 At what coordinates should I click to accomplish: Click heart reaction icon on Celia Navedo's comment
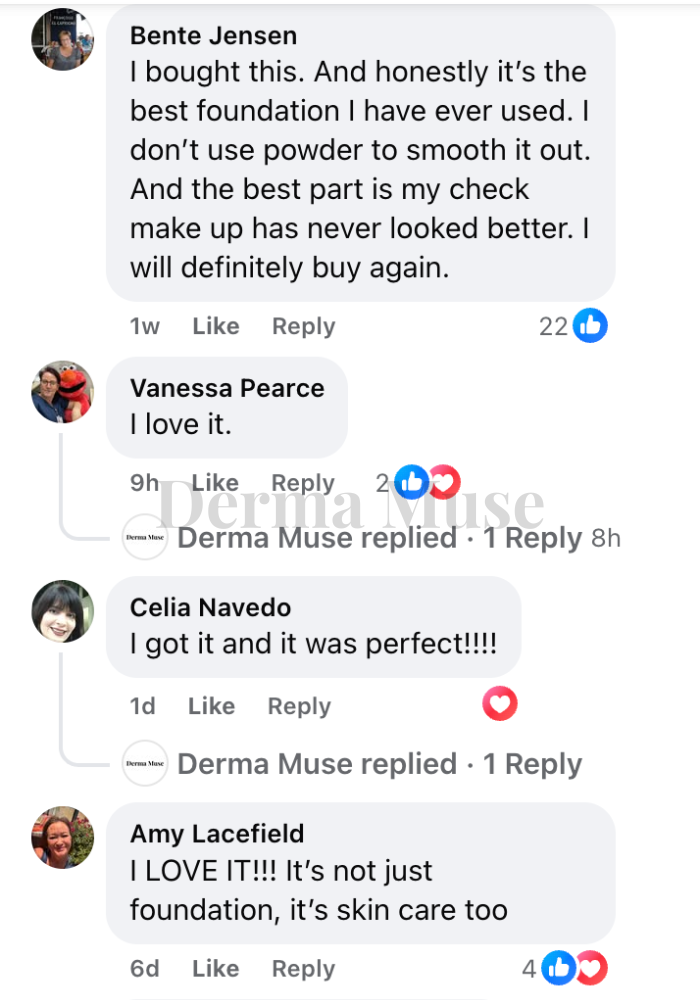tap(499, 705)
